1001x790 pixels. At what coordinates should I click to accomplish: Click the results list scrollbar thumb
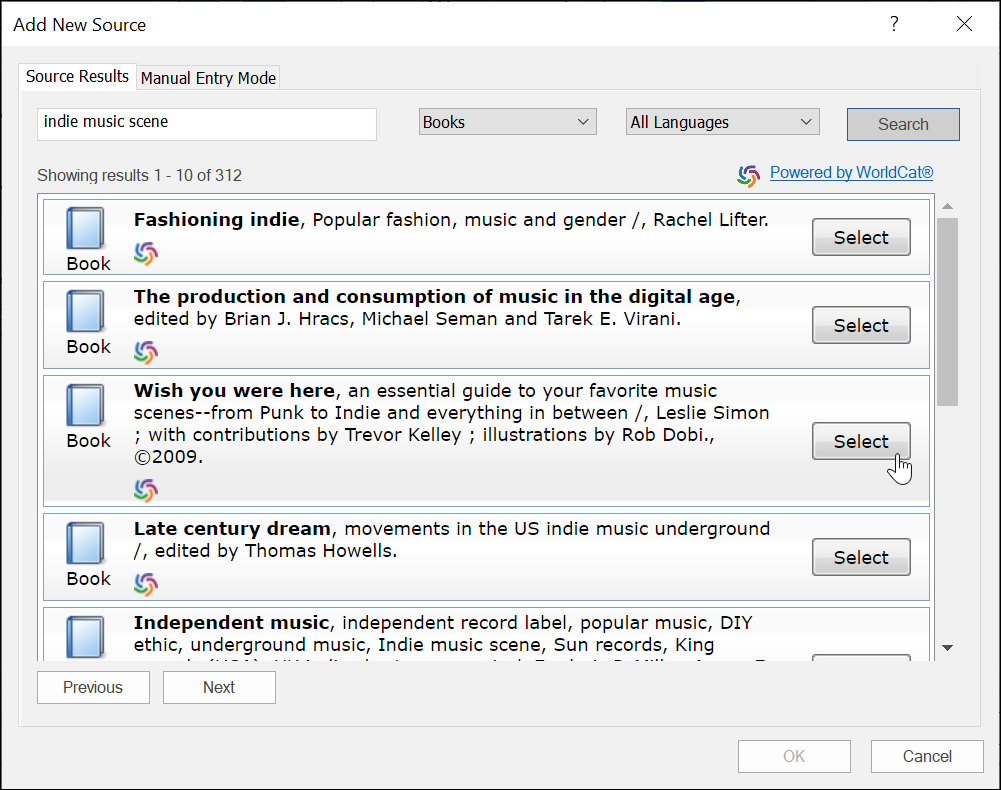947,310
